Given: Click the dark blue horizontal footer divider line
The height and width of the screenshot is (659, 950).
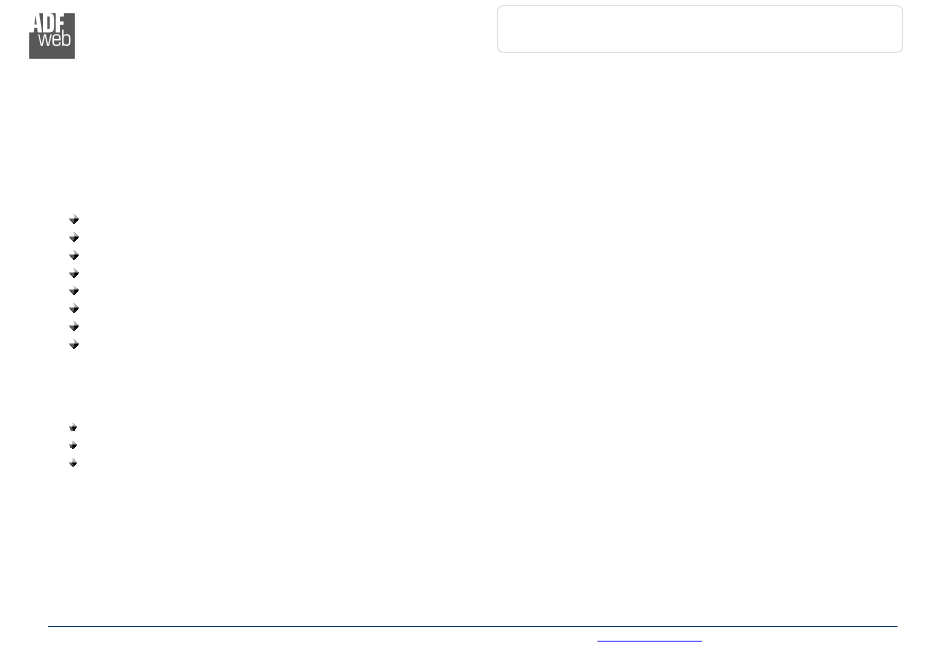Looking at the screenshot, I should tap(473, 626).
